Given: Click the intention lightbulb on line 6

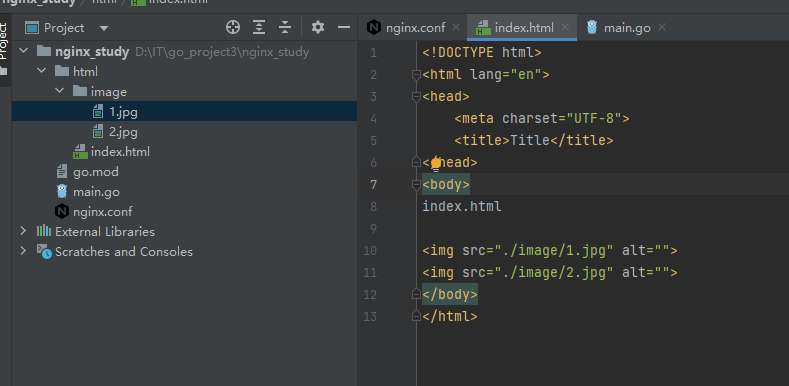Looking at the screenshot, I should click(436, 163).
